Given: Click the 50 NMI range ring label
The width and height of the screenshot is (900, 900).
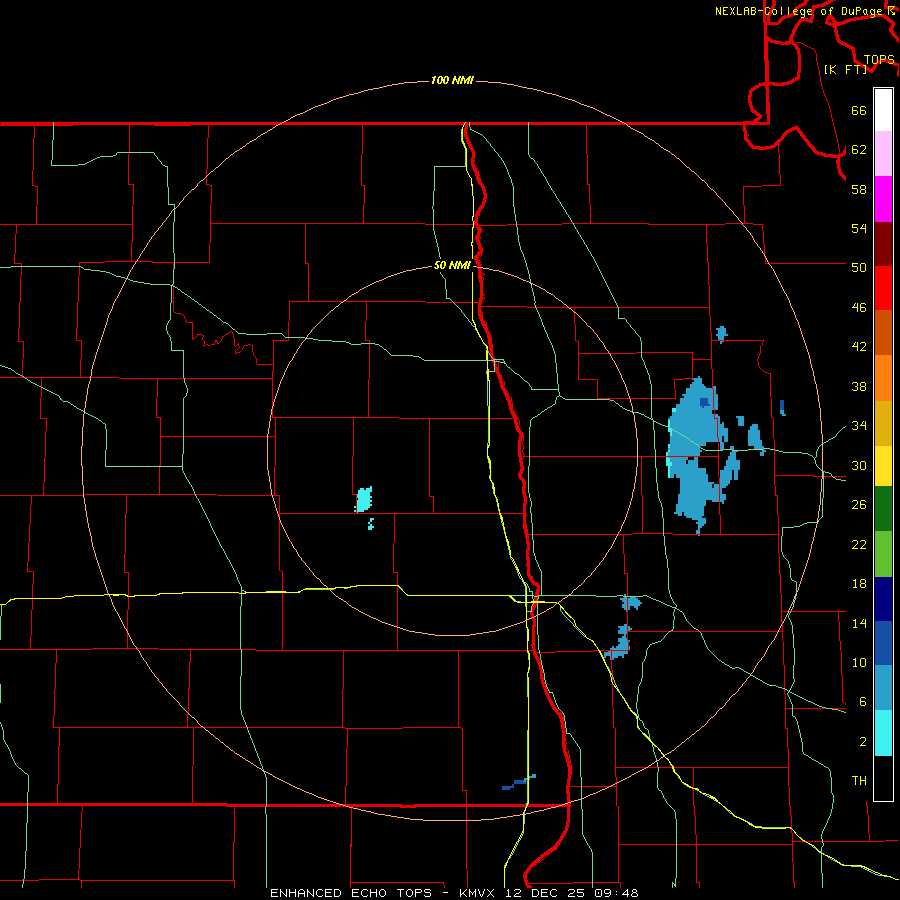Looking at the screenshot, I should tap(452, 265).
